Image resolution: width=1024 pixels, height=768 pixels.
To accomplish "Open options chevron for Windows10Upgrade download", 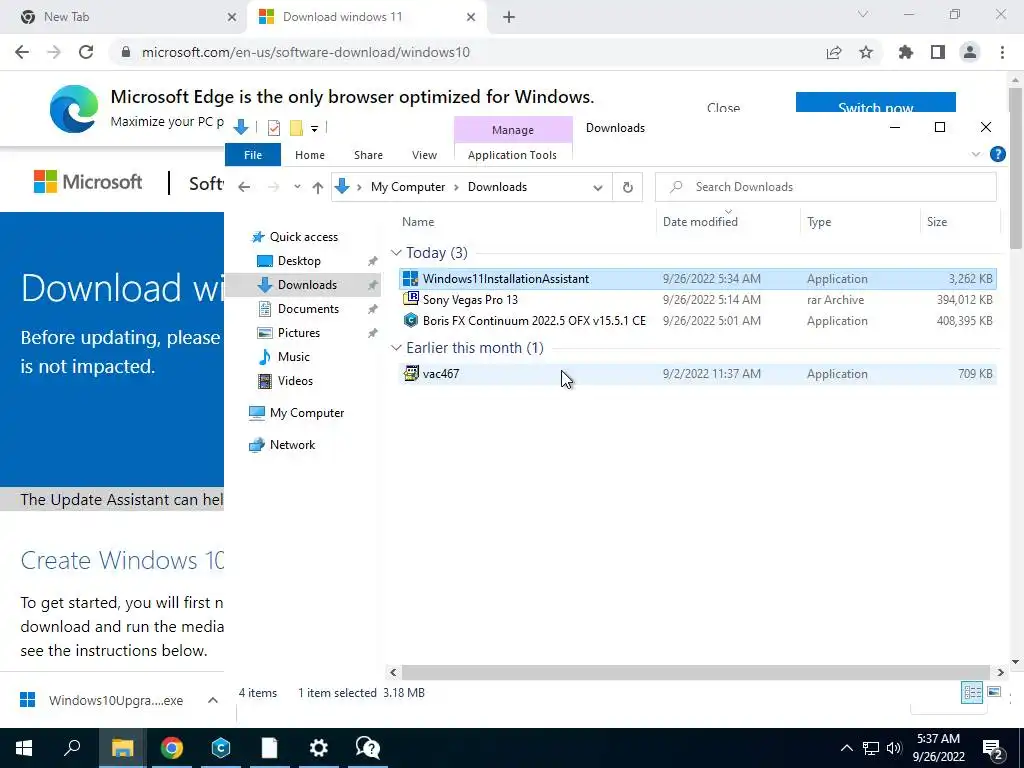I will [x=213, y=701].
